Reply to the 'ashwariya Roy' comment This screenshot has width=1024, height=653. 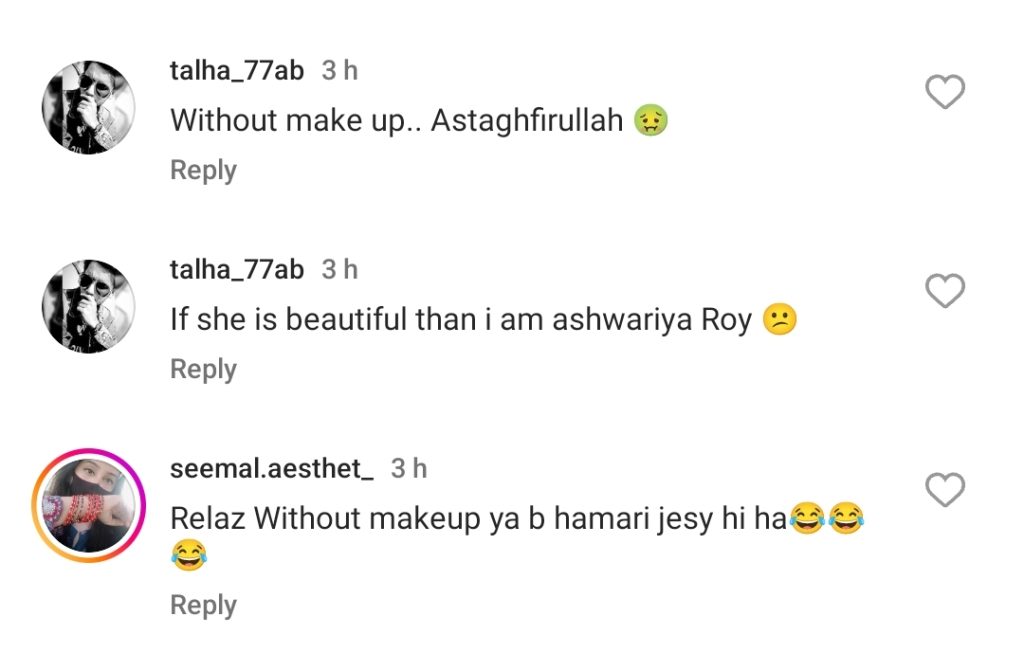click(203, 369)
